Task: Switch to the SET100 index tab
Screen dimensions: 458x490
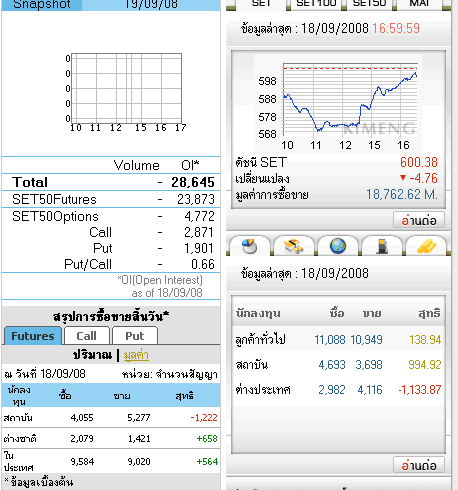Action: (x=316, y=4)
